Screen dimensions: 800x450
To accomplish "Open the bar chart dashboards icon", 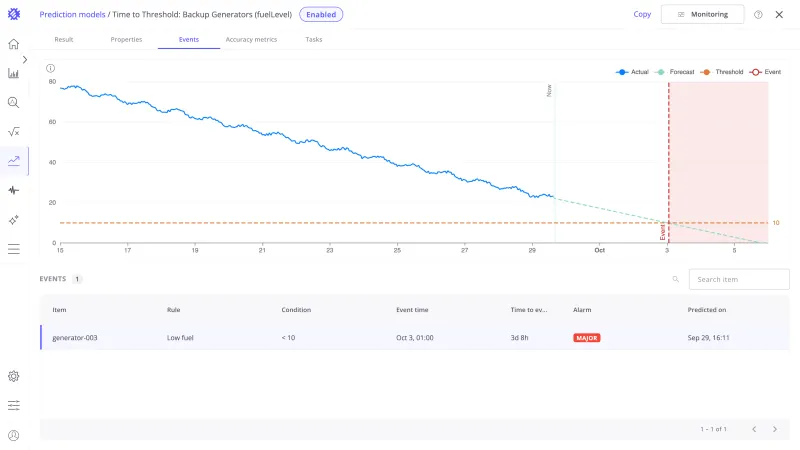I will [14, 73].
